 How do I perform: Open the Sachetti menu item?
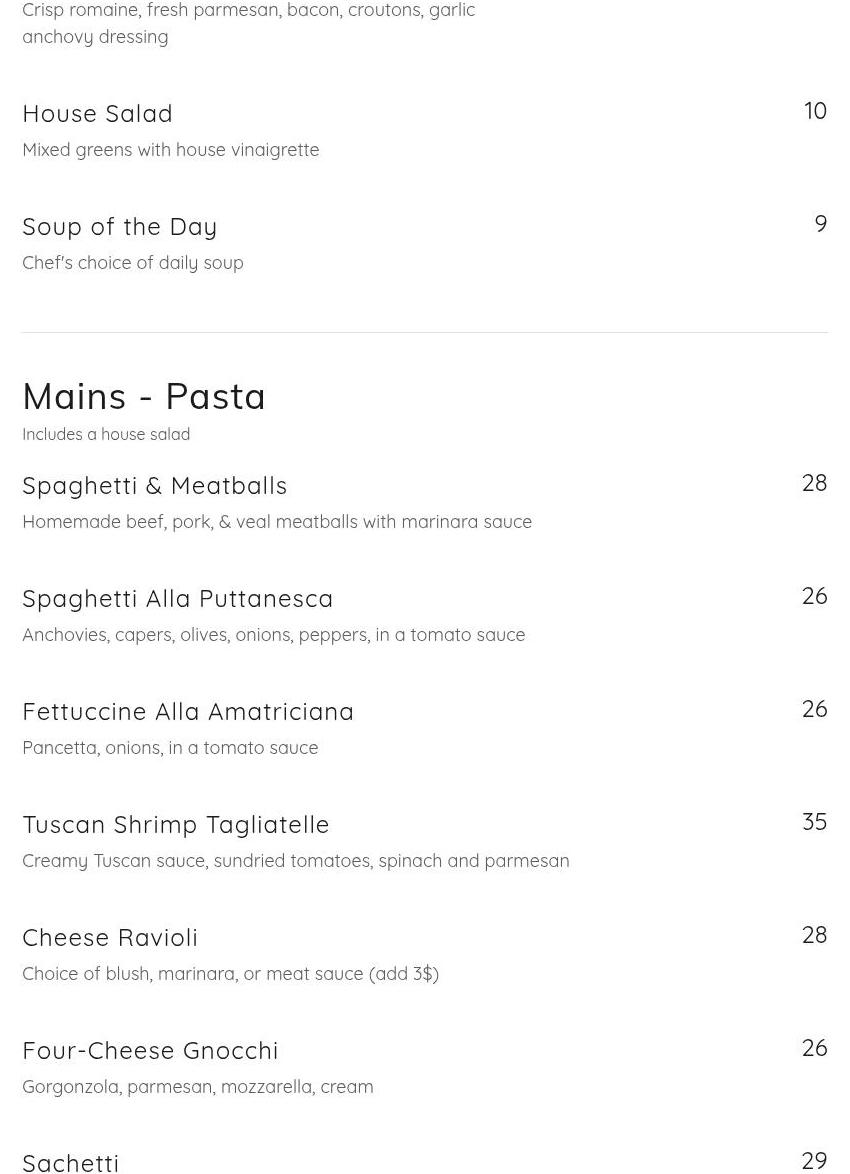[71, 1162]
